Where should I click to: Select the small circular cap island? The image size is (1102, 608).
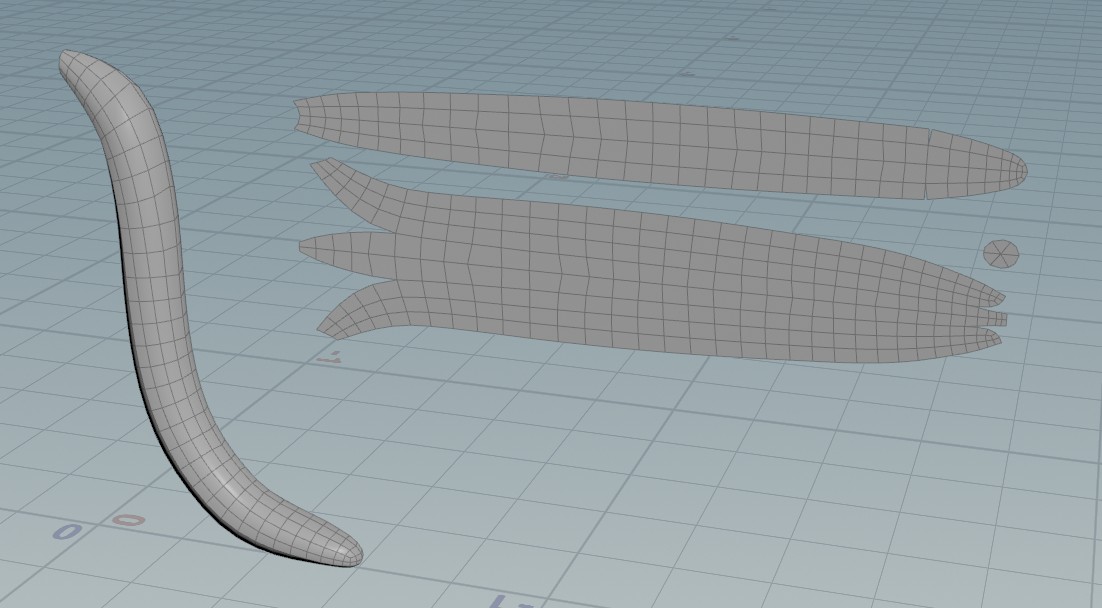[x=1001, y=253]
